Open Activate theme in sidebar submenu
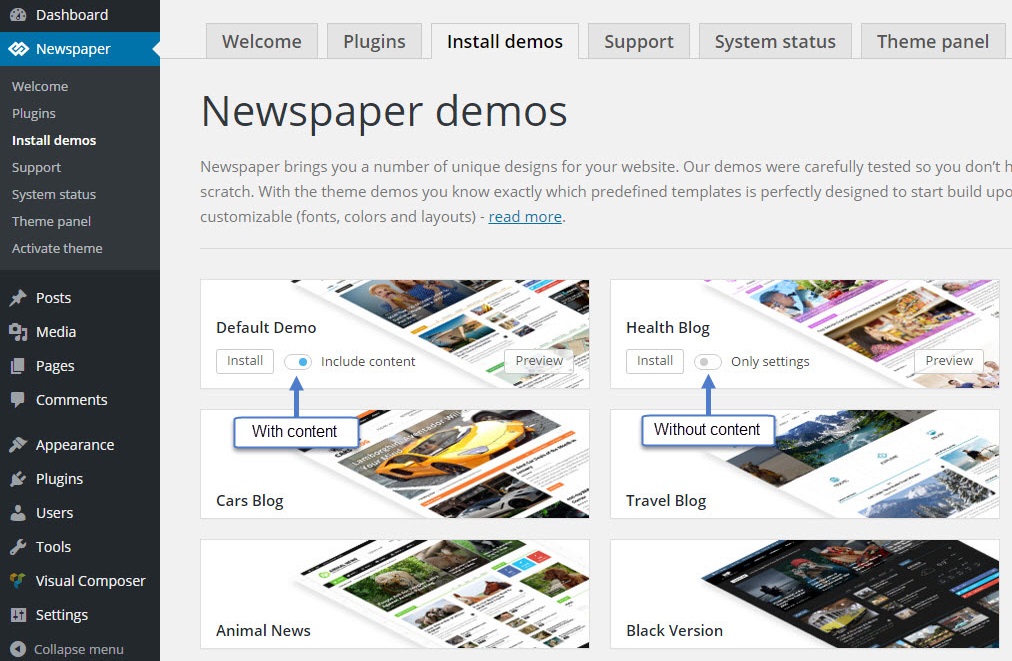1012x661 pixels. pyautogui.click(x=57, y=249)
